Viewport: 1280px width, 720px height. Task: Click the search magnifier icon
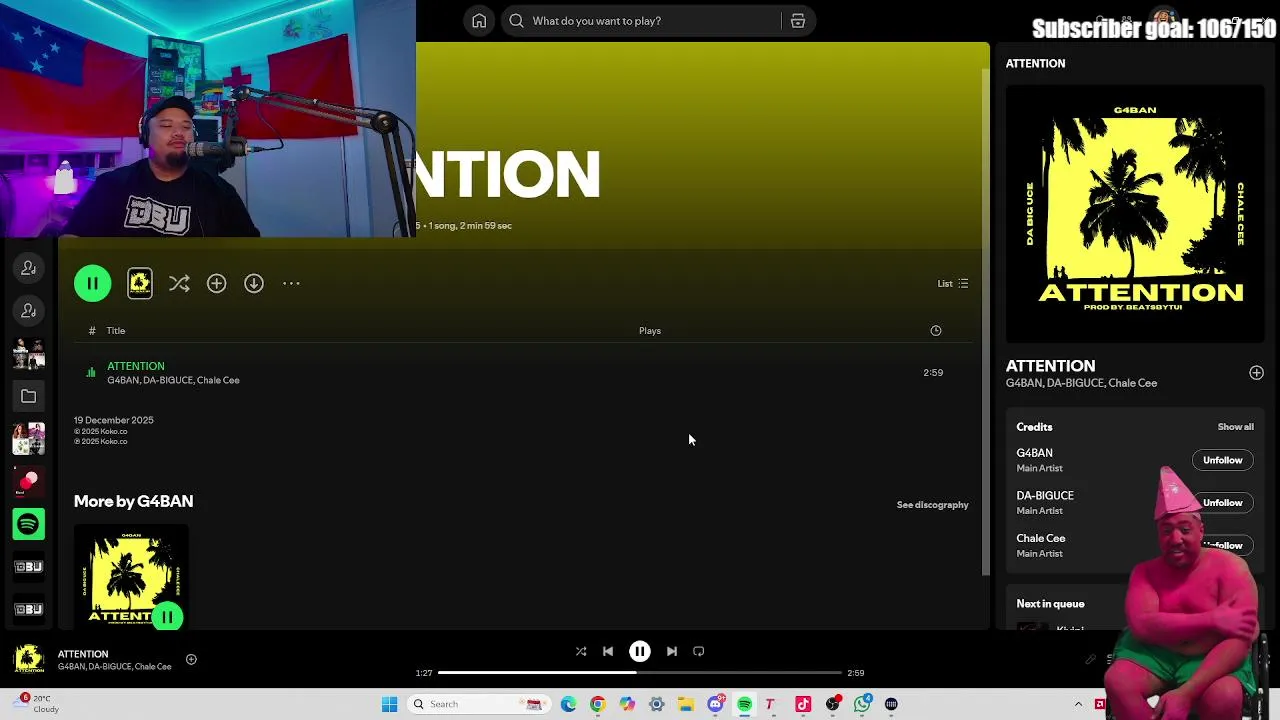[x=516, y=21]
